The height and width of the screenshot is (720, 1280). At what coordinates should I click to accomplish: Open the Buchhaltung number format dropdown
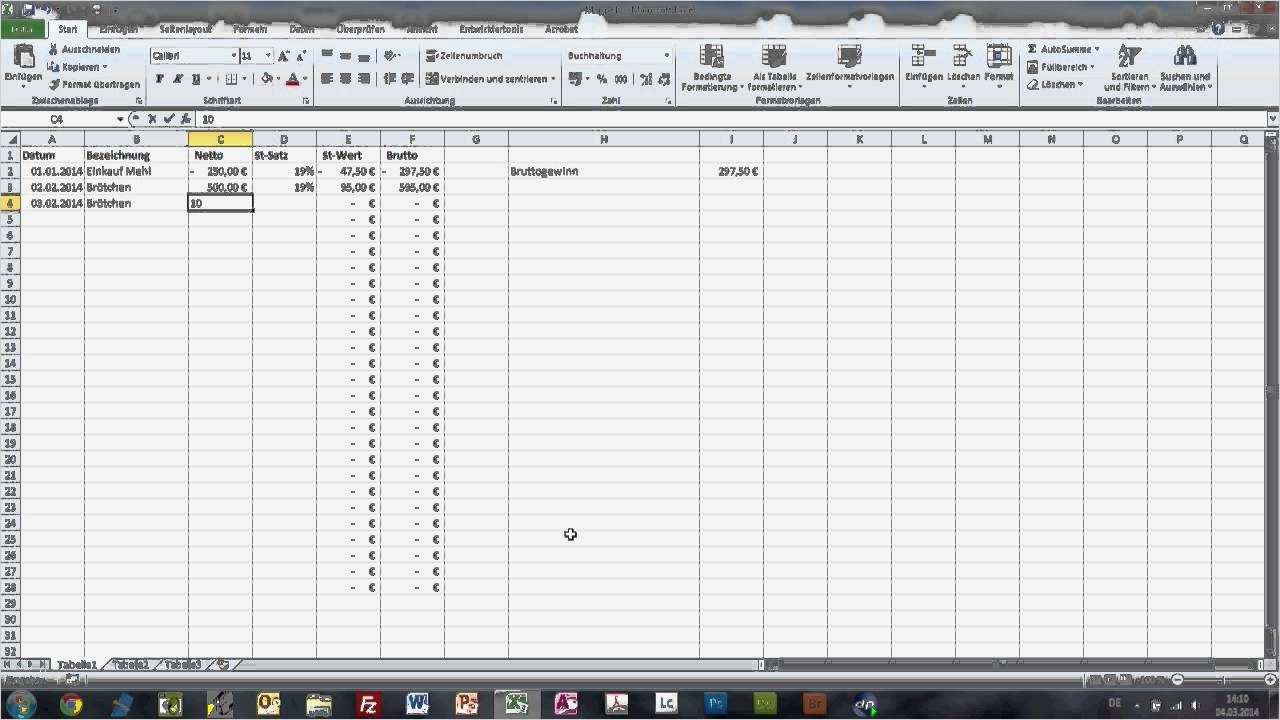665,56
